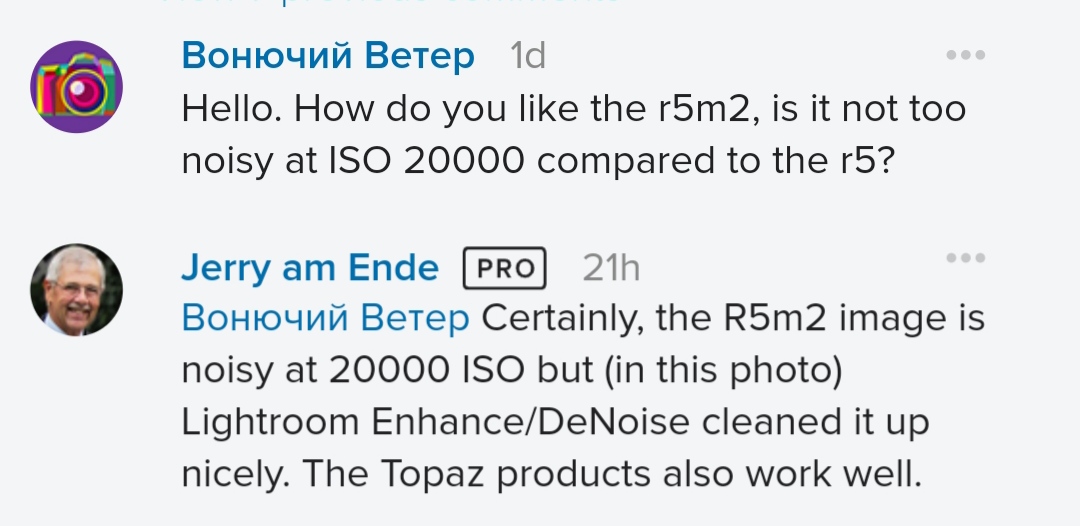
Task: Visit Jerry am Ende's profile via the name link
Action: coord(310,268)
